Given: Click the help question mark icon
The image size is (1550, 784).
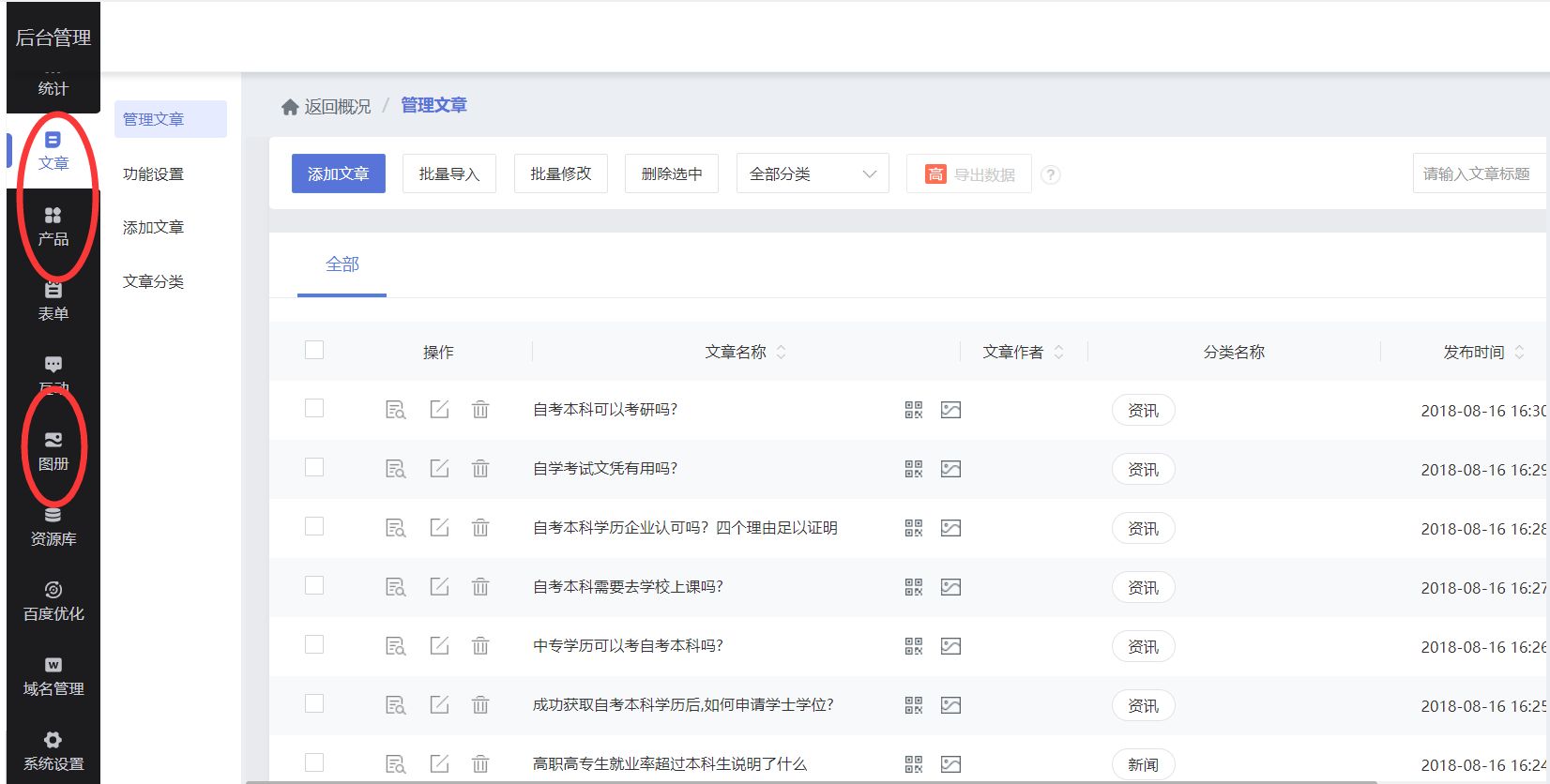Looking at the screenshot, I should pyautogui.click(x=1051, y=174).
